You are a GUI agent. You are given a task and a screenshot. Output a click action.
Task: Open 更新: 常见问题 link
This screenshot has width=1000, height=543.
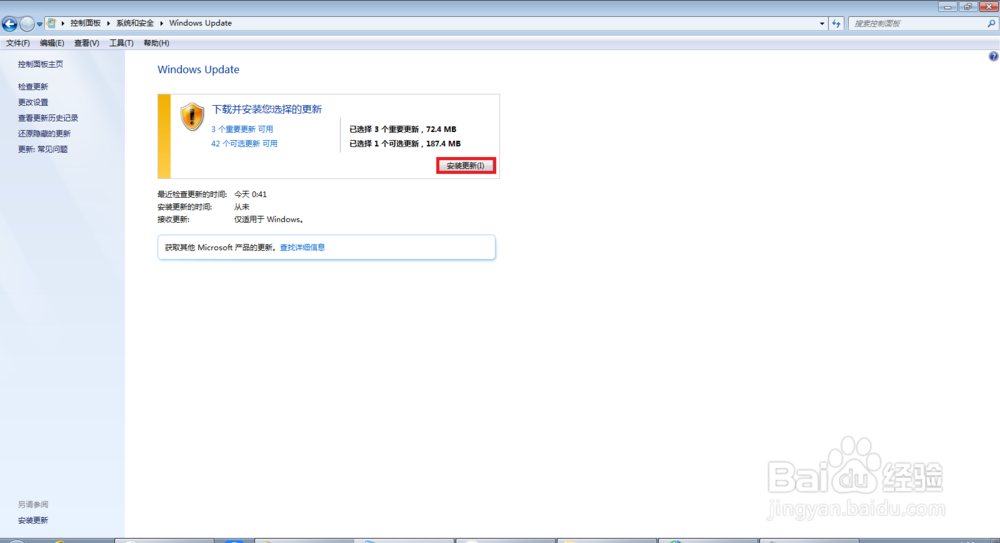tap(43, 149)
